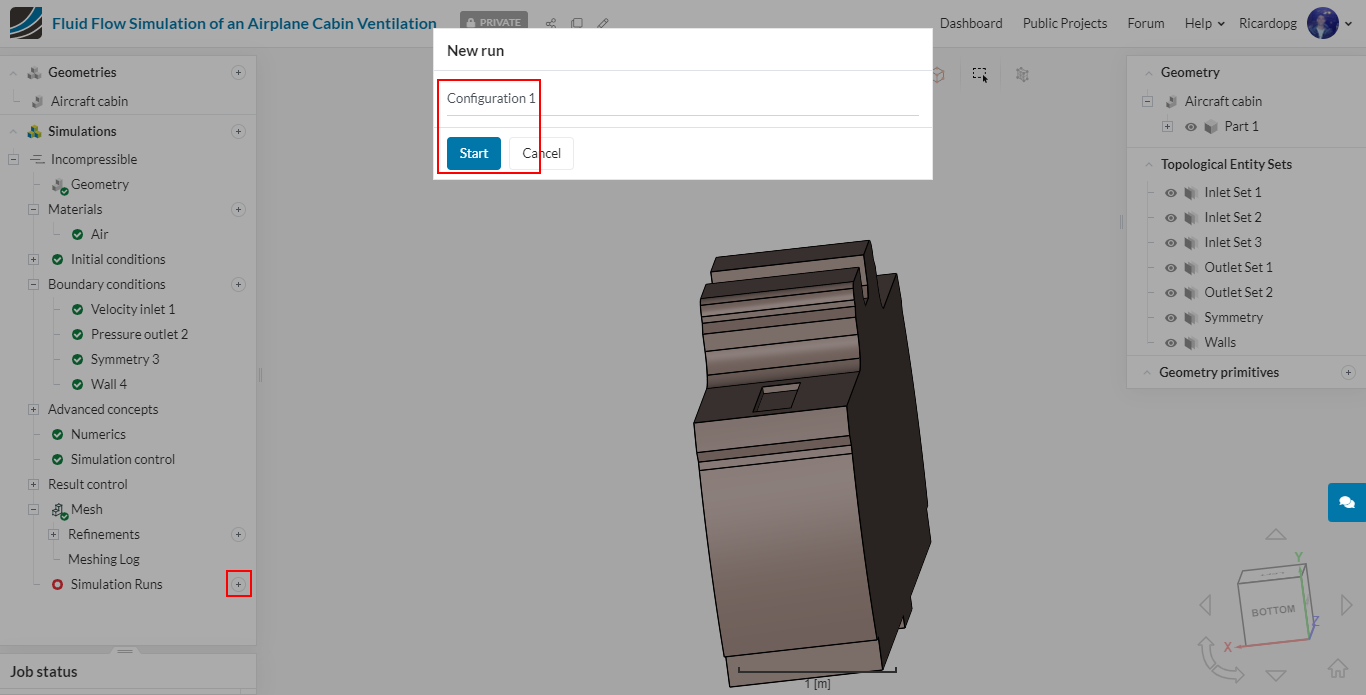Open the Meshing Log

104,559
